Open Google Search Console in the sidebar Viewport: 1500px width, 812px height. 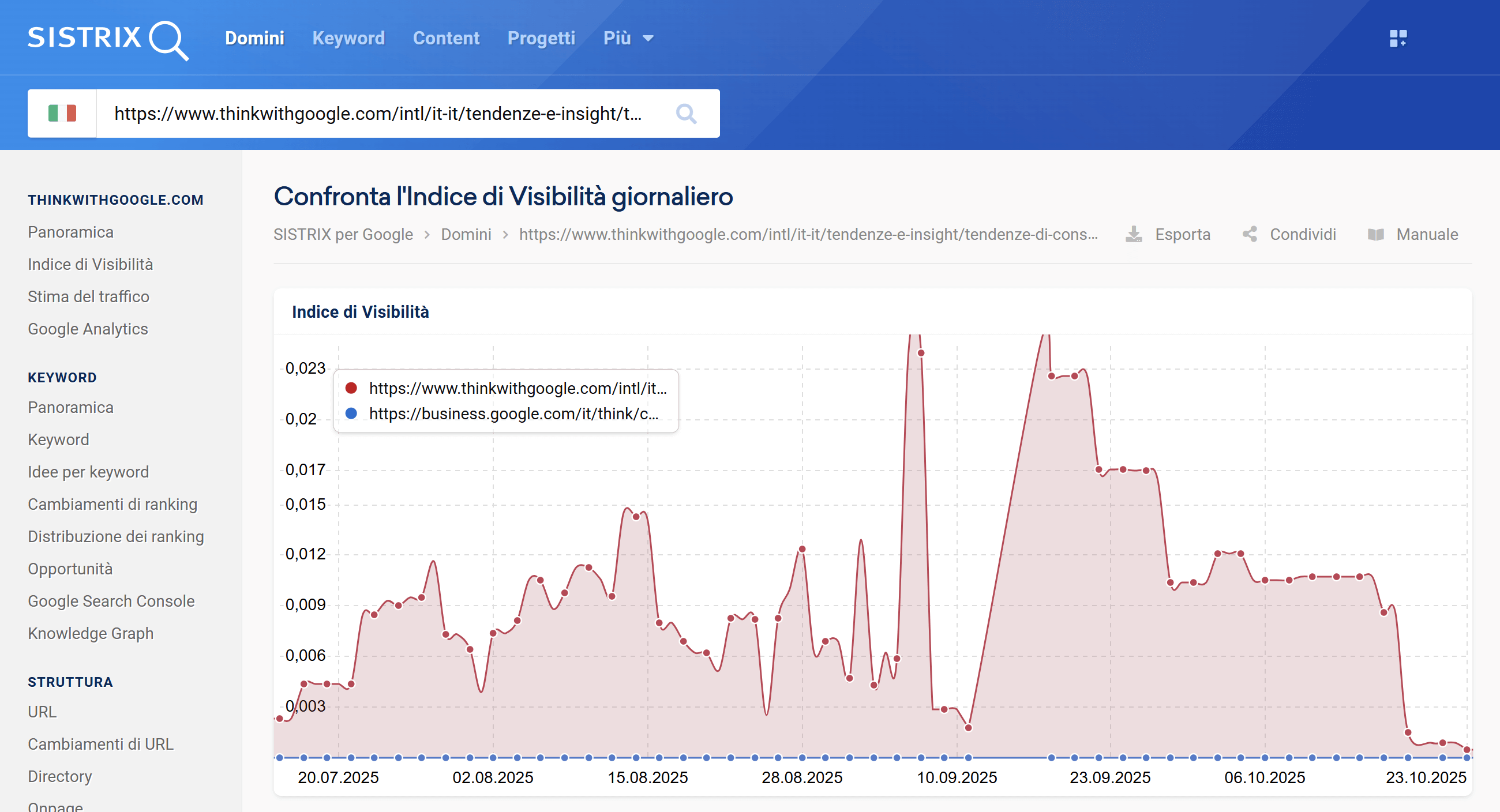(111, 601)
